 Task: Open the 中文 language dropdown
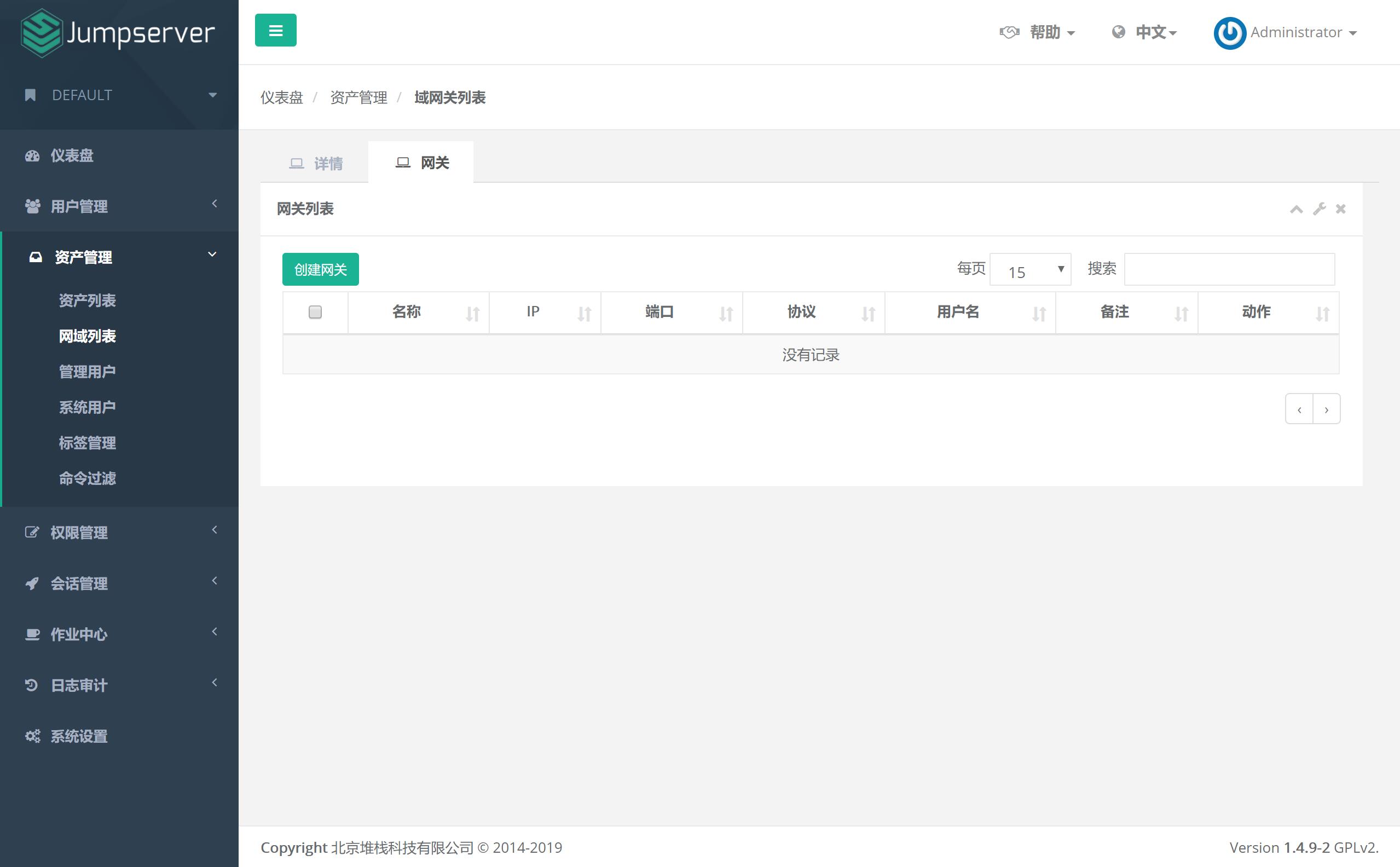click(1156, 32)
